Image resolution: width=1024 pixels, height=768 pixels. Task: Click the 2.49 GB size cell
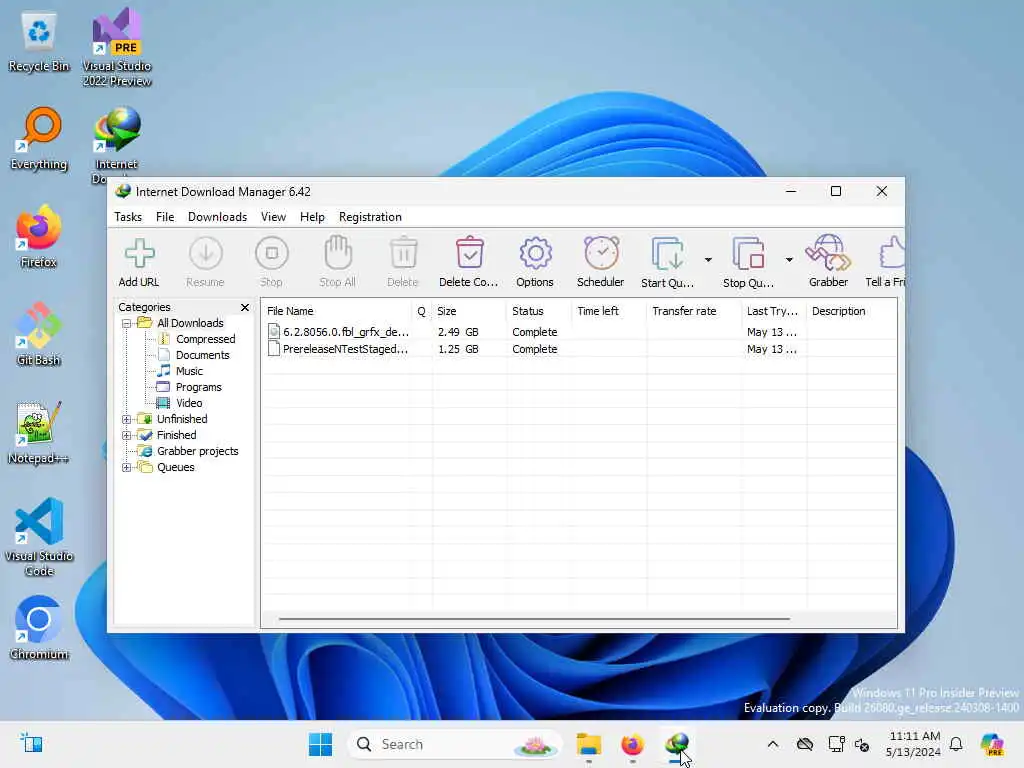coord(458,332)
